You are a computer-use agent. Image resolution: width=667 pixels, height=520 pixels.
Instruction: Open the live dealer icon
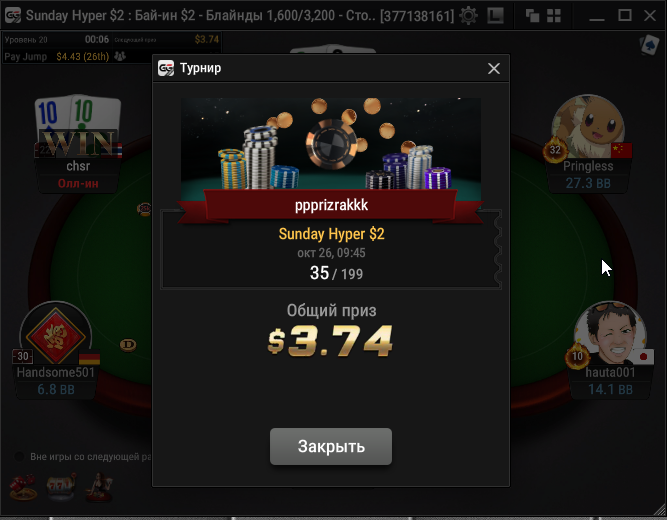click(99, 487)
